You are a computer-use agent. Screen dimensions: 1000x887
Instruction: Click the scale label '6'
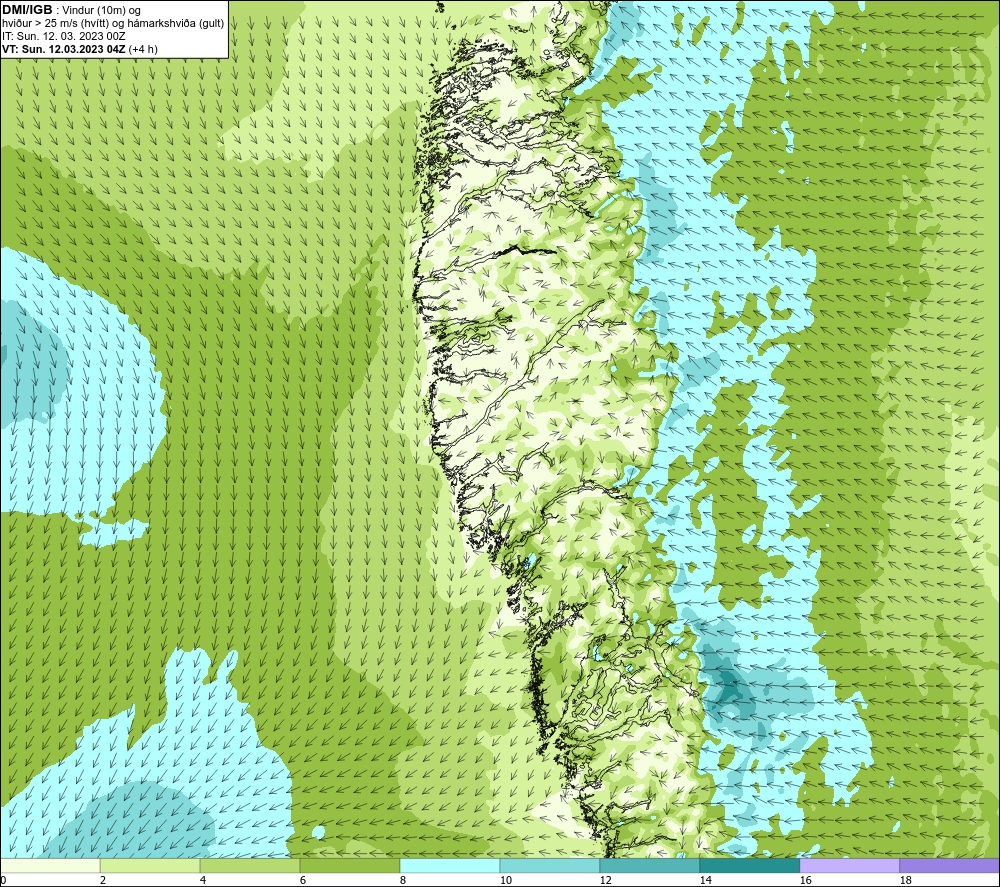pos(302,880)
